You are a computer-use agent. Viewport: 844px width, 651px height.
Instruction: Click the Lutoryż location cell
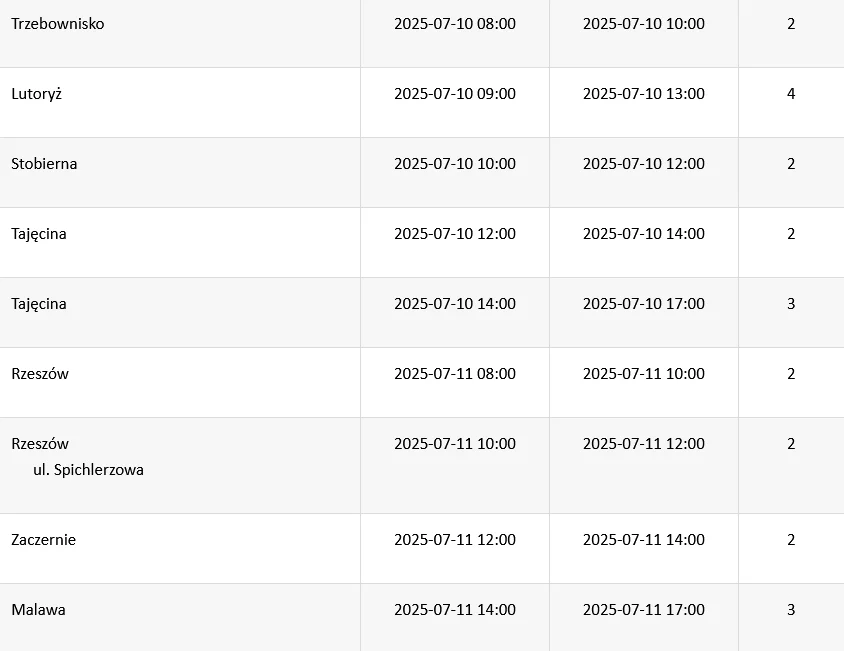point(37,94)
